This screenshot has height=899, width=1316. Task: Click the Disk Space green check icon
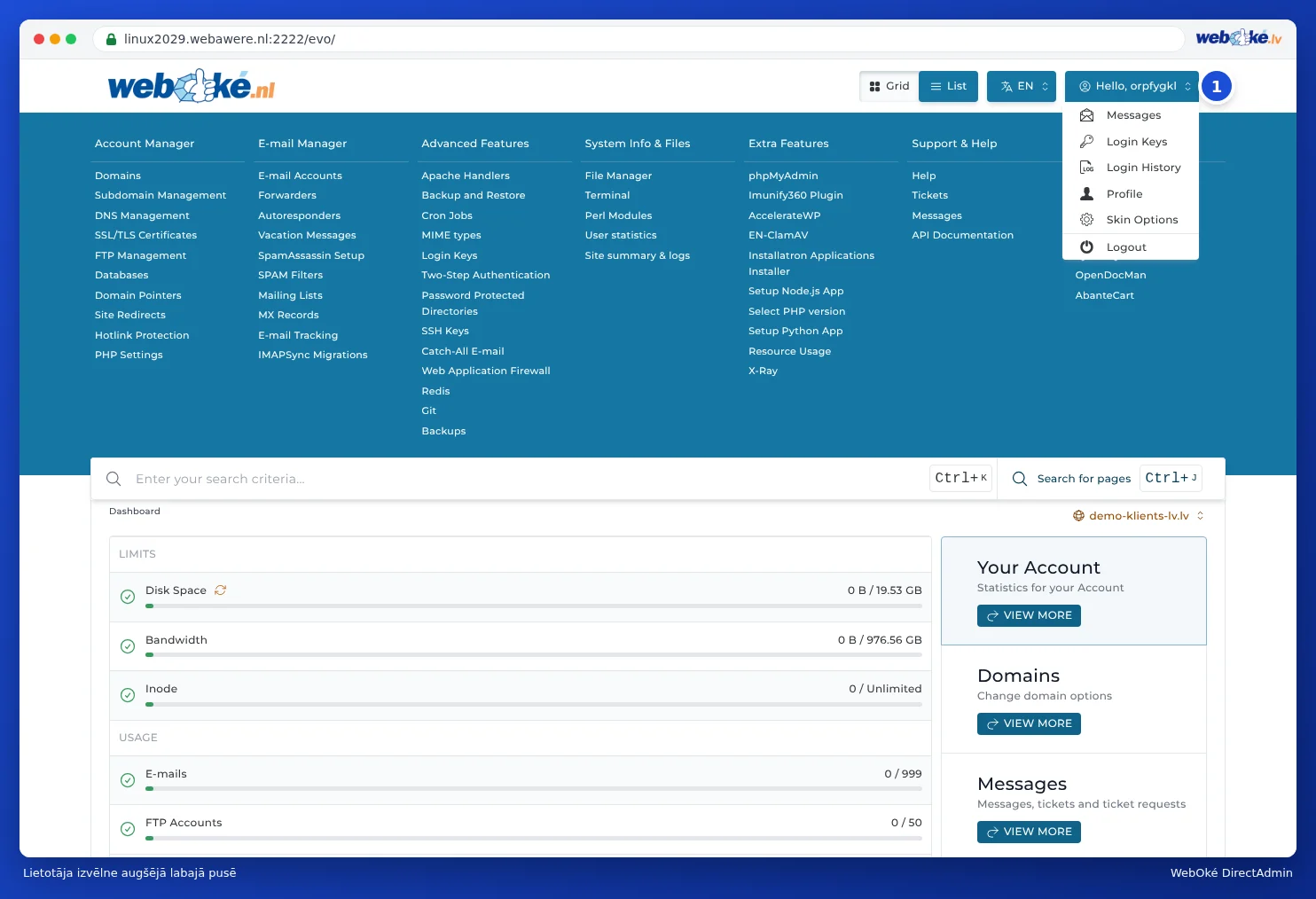click(128, 597)
